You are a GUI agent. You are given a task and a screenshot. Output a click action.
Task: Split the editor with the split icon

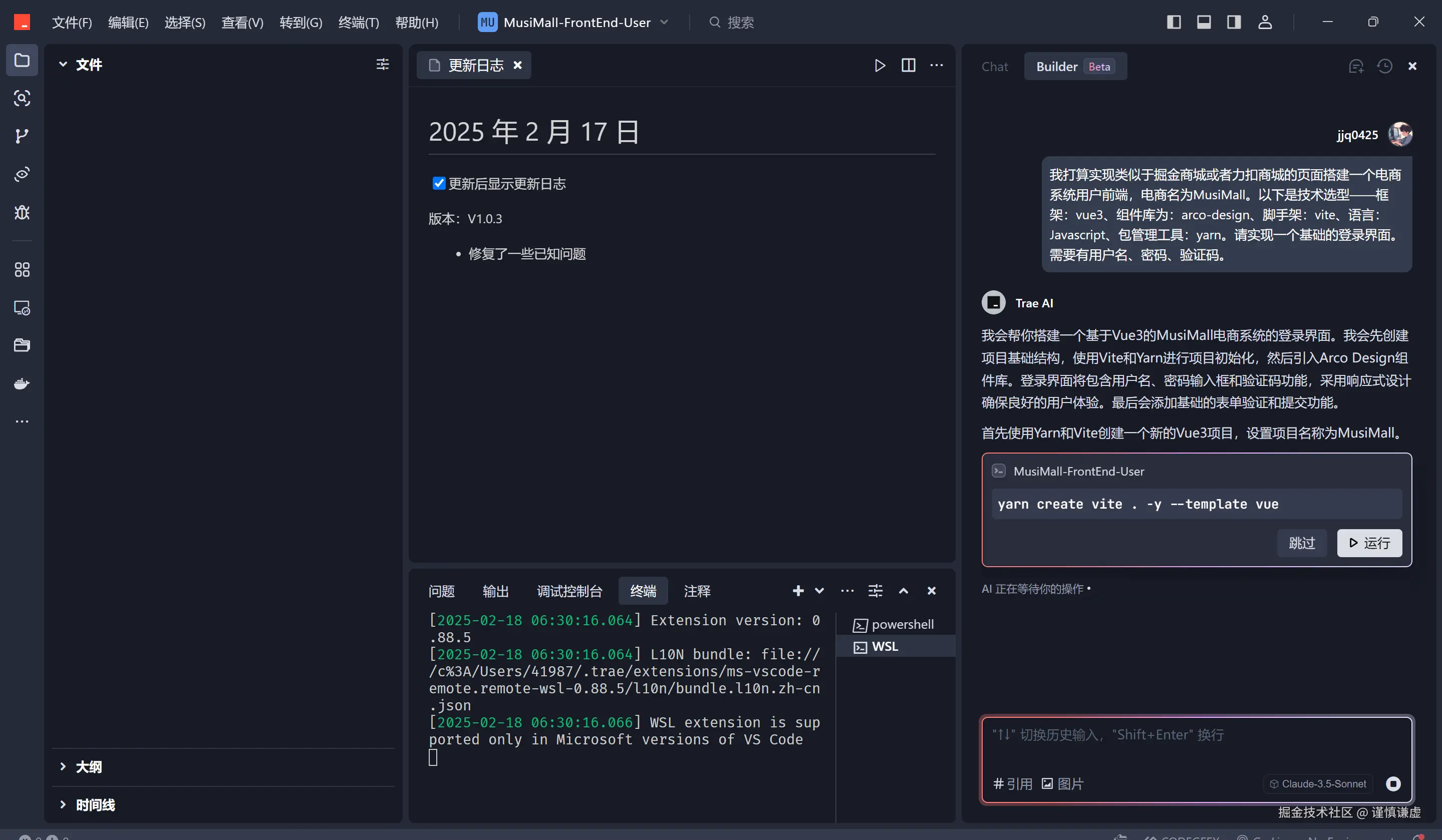pyautogui.click(x=908, y=65)
